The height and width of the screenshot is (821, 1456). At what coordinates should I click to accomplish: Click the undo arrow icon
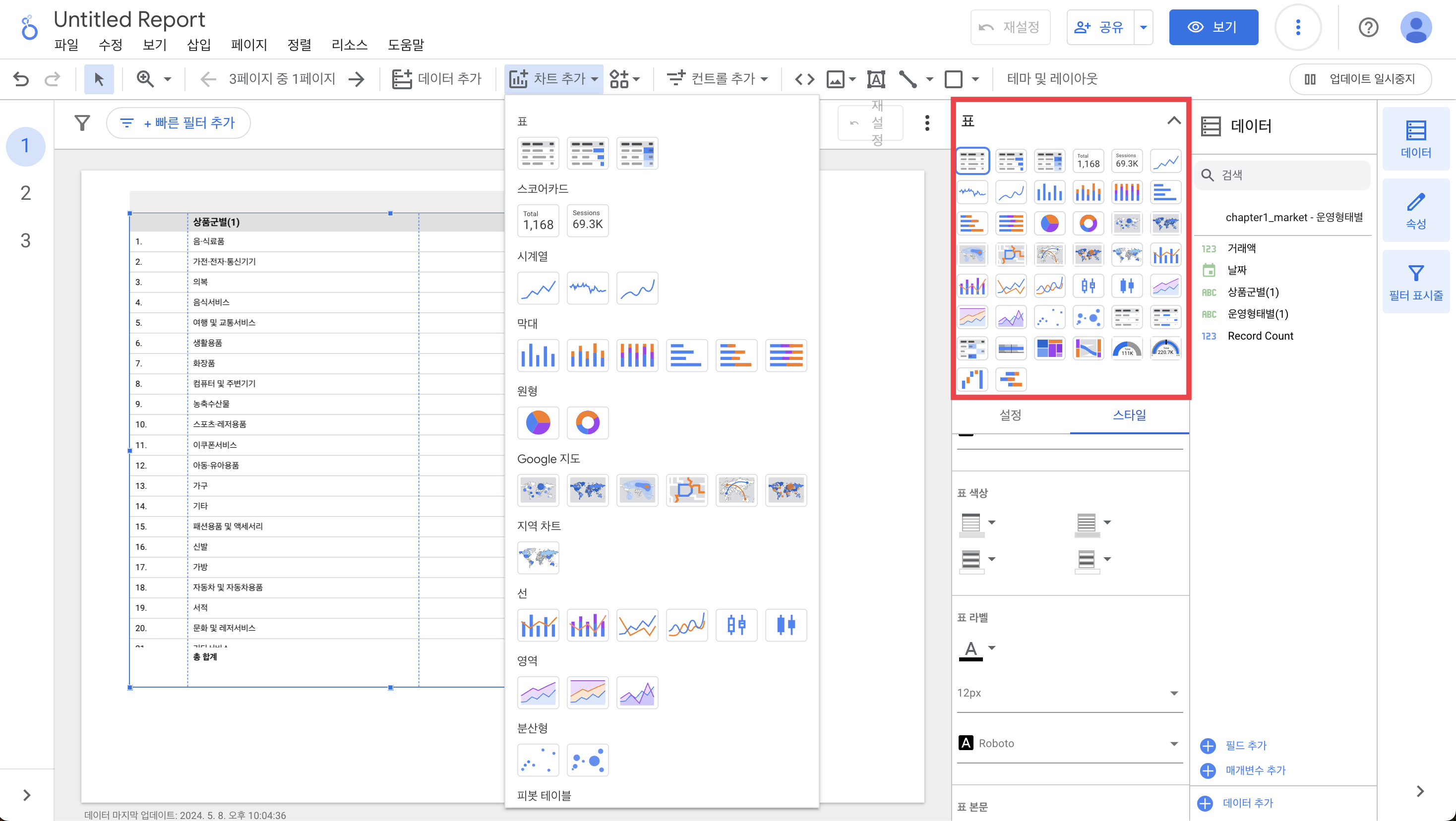pyautogui.click(x=21, y=79)
